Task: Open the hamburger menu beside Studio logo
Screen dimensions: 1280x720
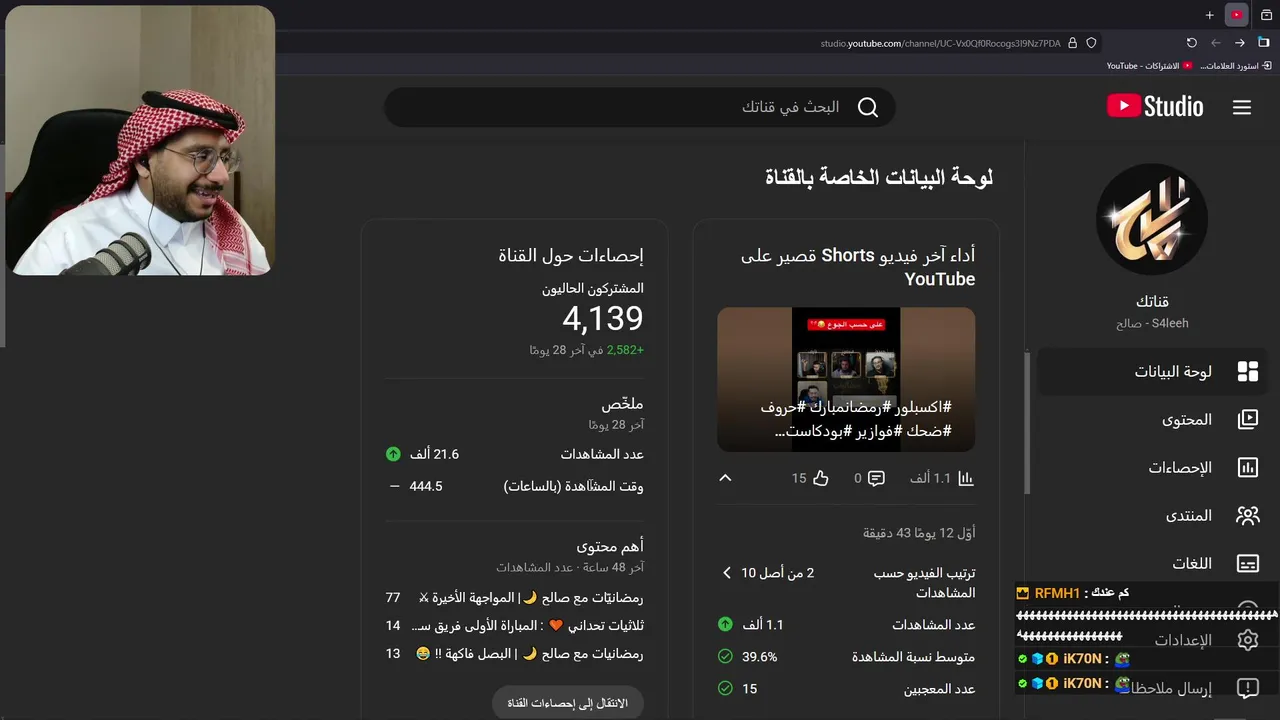Action: [1242, 107]
